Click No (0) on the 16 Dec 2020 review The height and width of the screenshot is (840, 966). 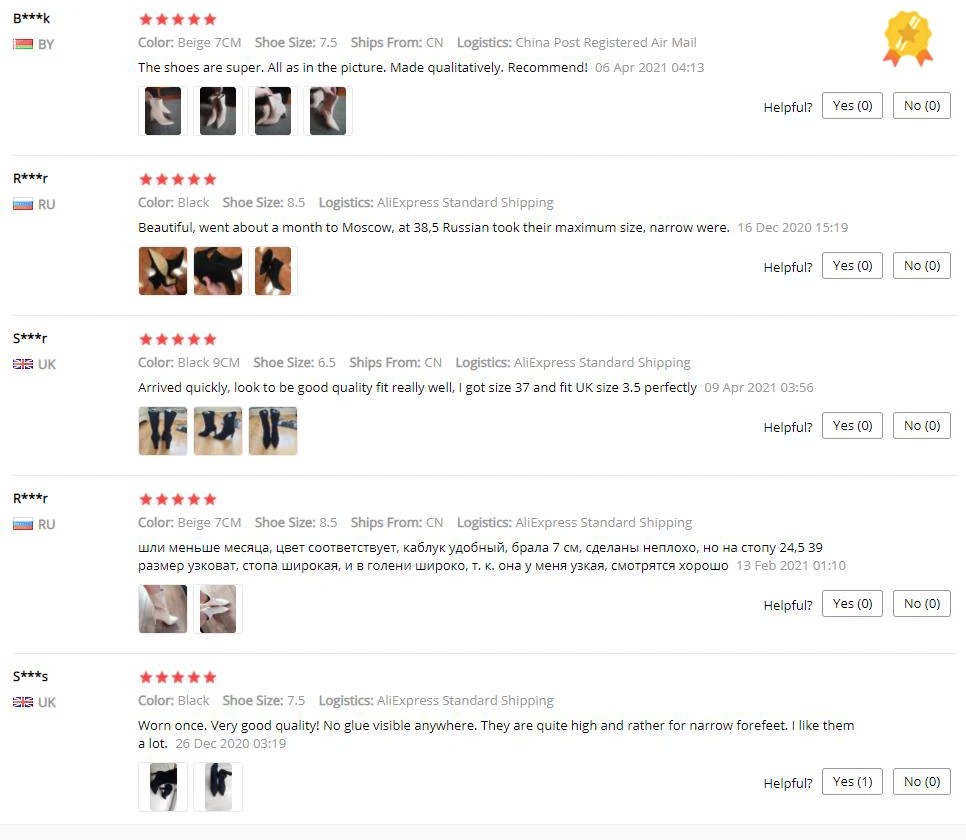[922, 266]
